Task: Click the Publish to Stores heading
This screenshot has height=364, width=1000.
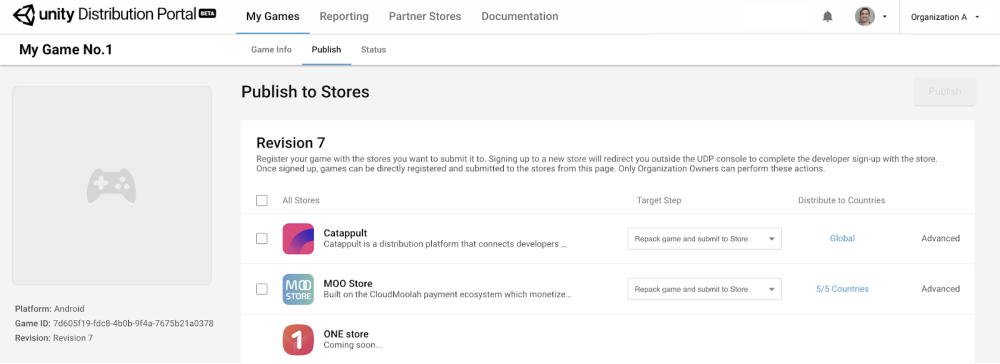Action: pyautogui.click(x=305, y=92)
